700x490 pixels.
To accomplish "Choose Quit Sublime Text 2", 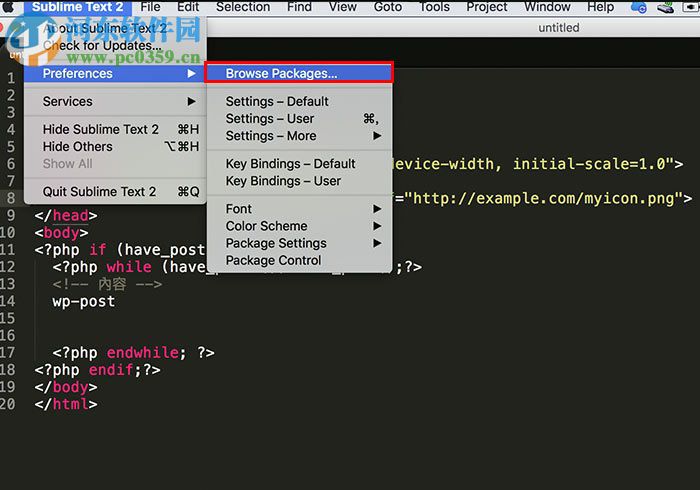I will (115, 192).
